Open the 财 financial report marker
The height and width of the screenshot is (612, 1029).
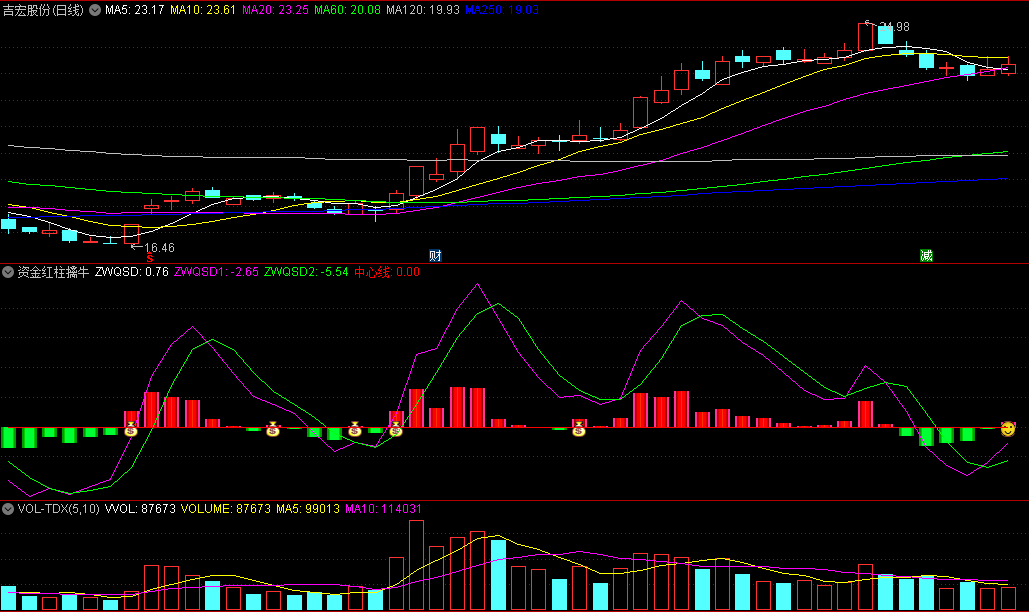[x=435, y=256]
